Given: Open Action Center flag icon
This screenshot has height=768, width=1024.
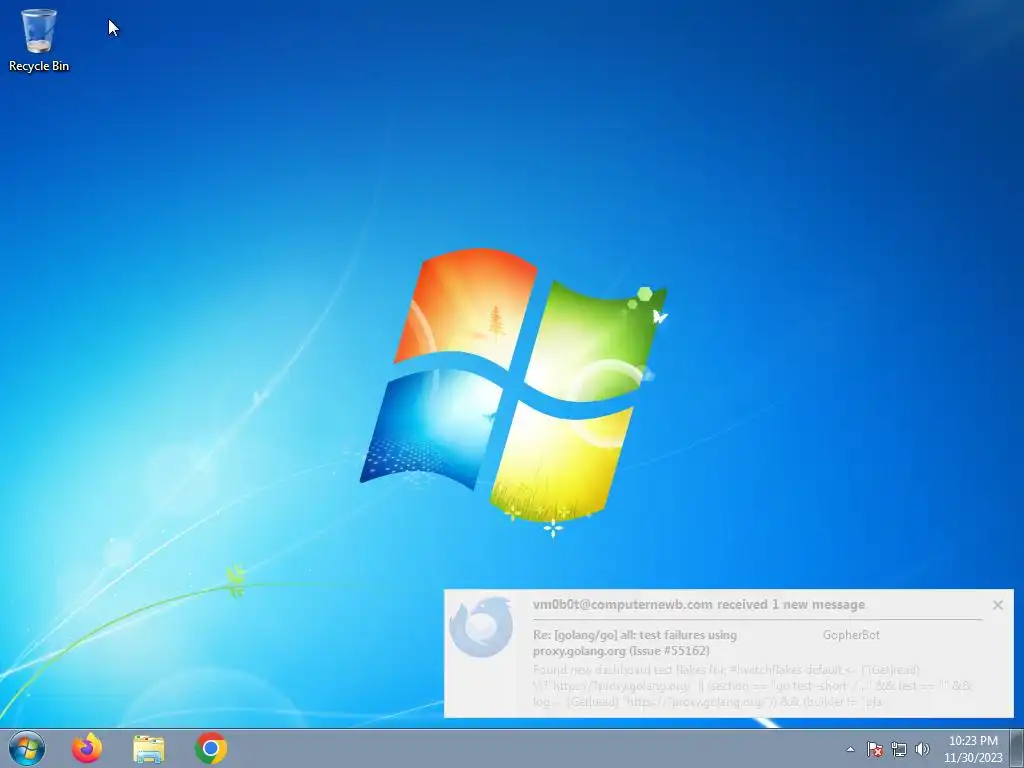Looking at the screenshot, I should (875, 749).
